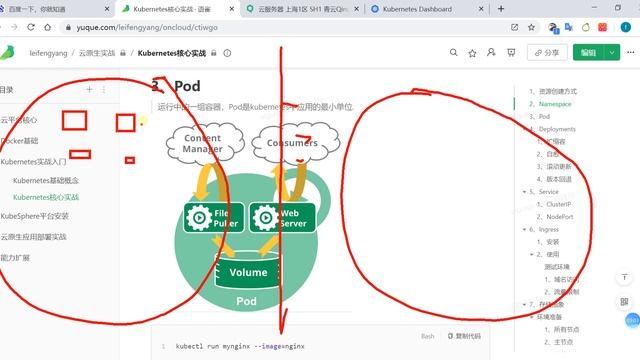Collapse the 6. Ingress outline section

tap(524, 229)
